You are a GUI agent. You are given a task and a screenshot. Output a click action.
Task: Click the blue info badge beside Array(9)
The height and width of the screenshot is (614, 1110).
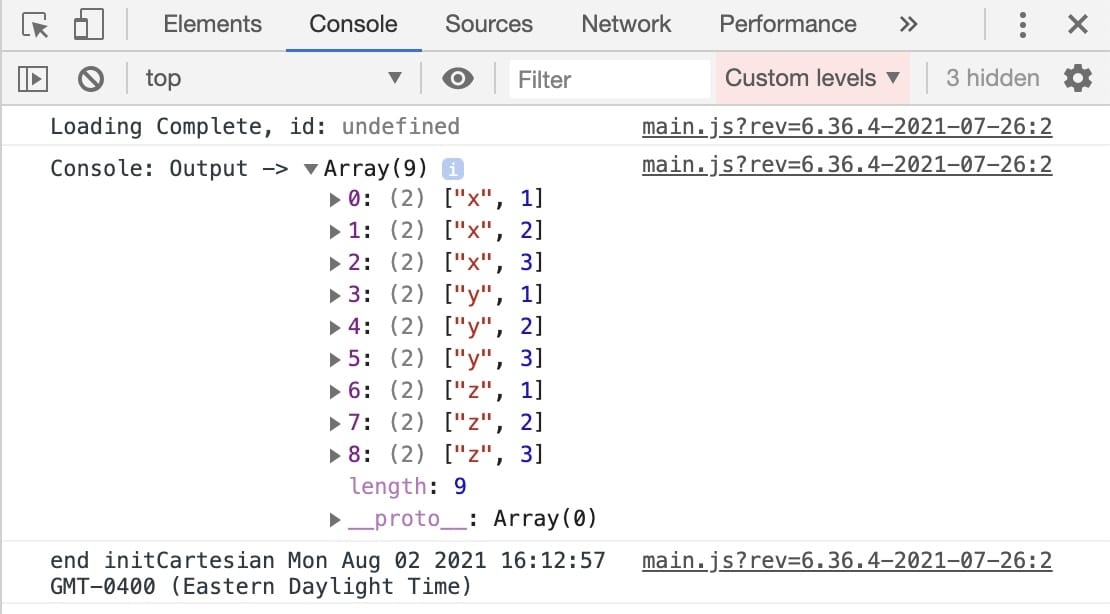(x=453, y=169)
